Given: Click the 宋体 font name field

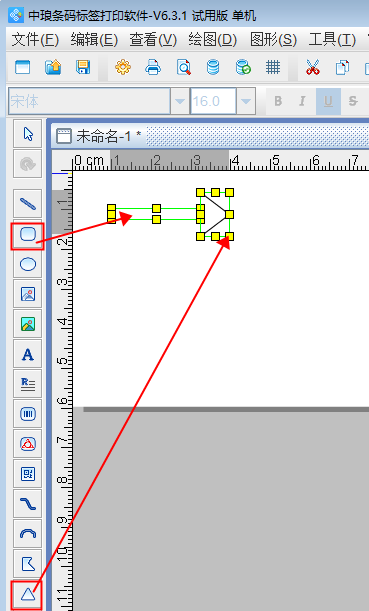Looking at the screenshot, I should 89,101.
